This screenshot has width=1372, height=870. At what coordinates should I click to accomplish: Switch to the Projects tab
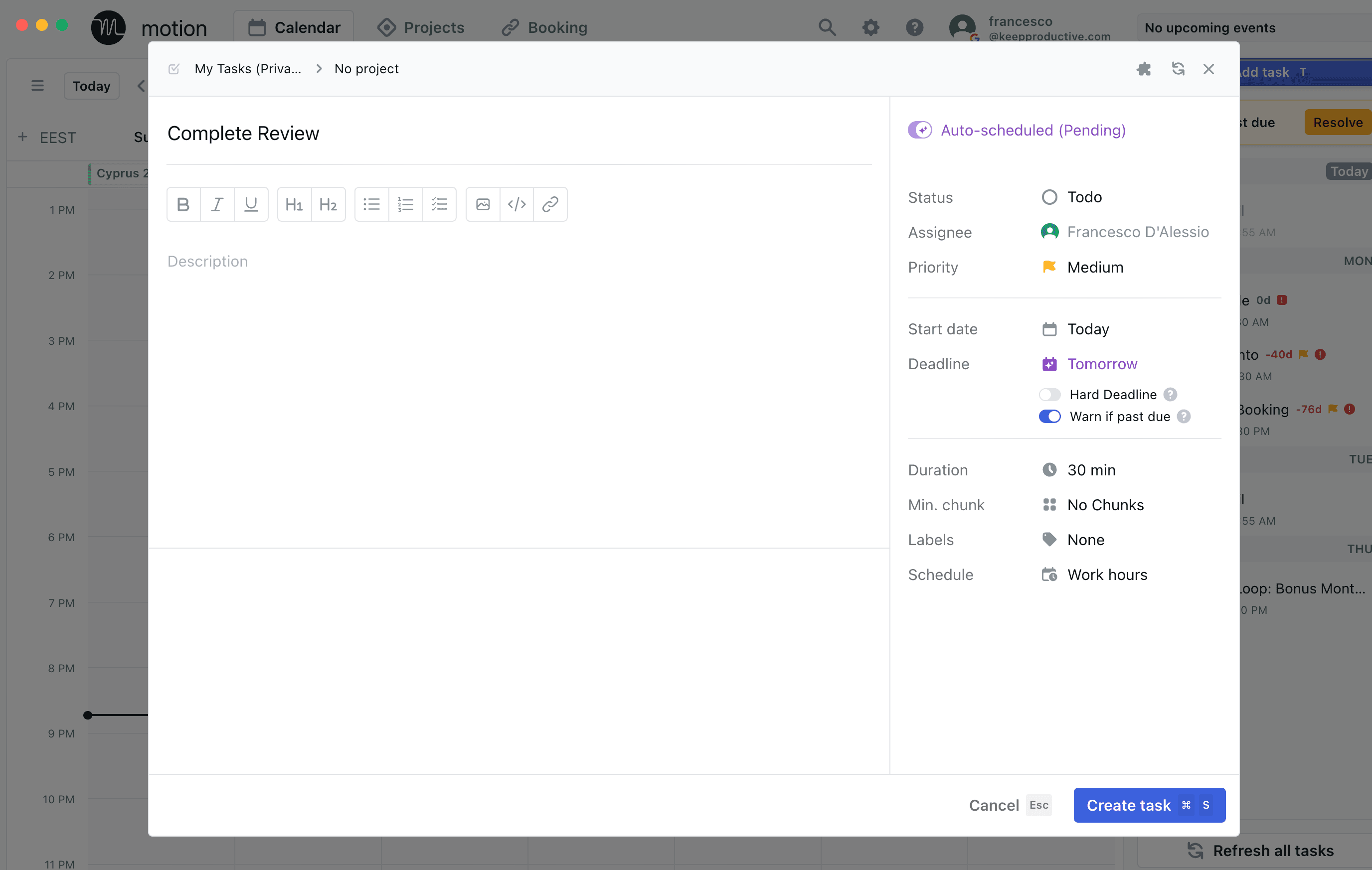[x=434, y=27]
